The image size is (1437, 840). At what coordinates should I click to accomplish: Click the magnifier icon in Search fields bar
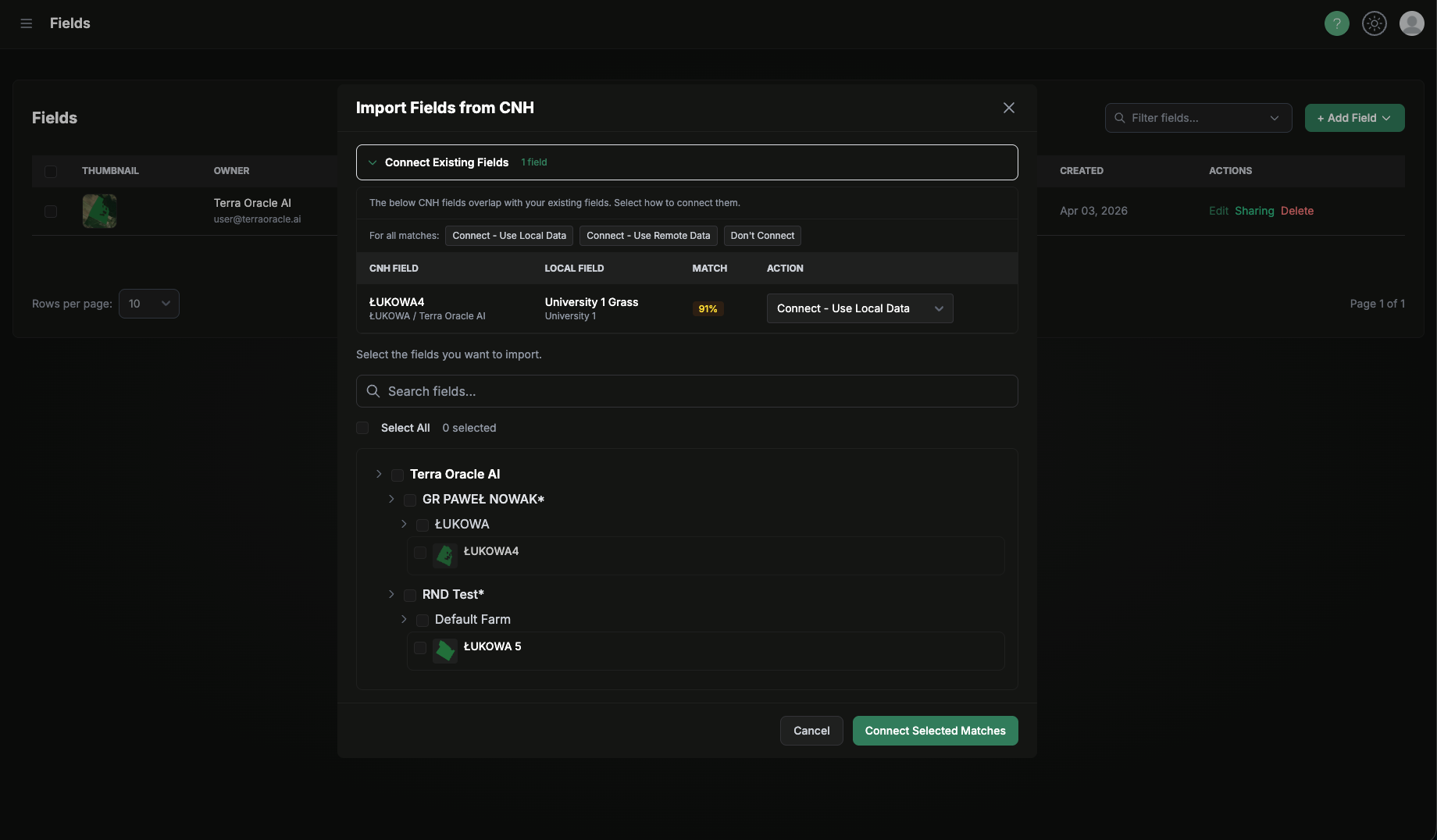pyautogui.click(x=373, y=391)
